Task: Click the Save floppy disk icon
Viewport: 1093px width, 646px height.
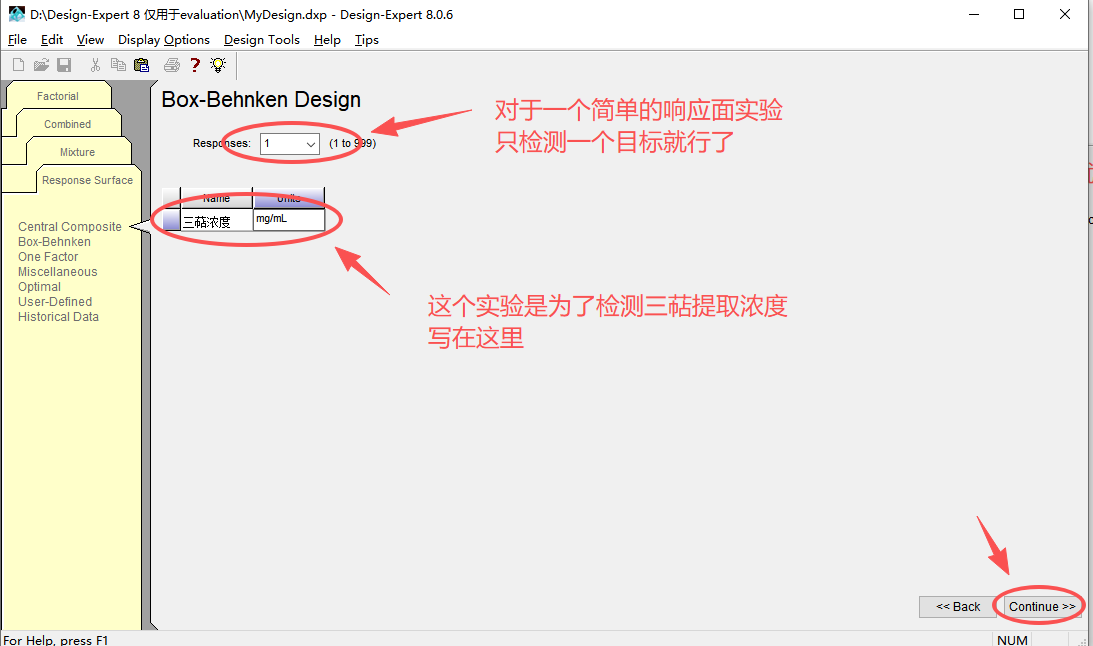Action: pyautogui.click(x=64, y=65)
